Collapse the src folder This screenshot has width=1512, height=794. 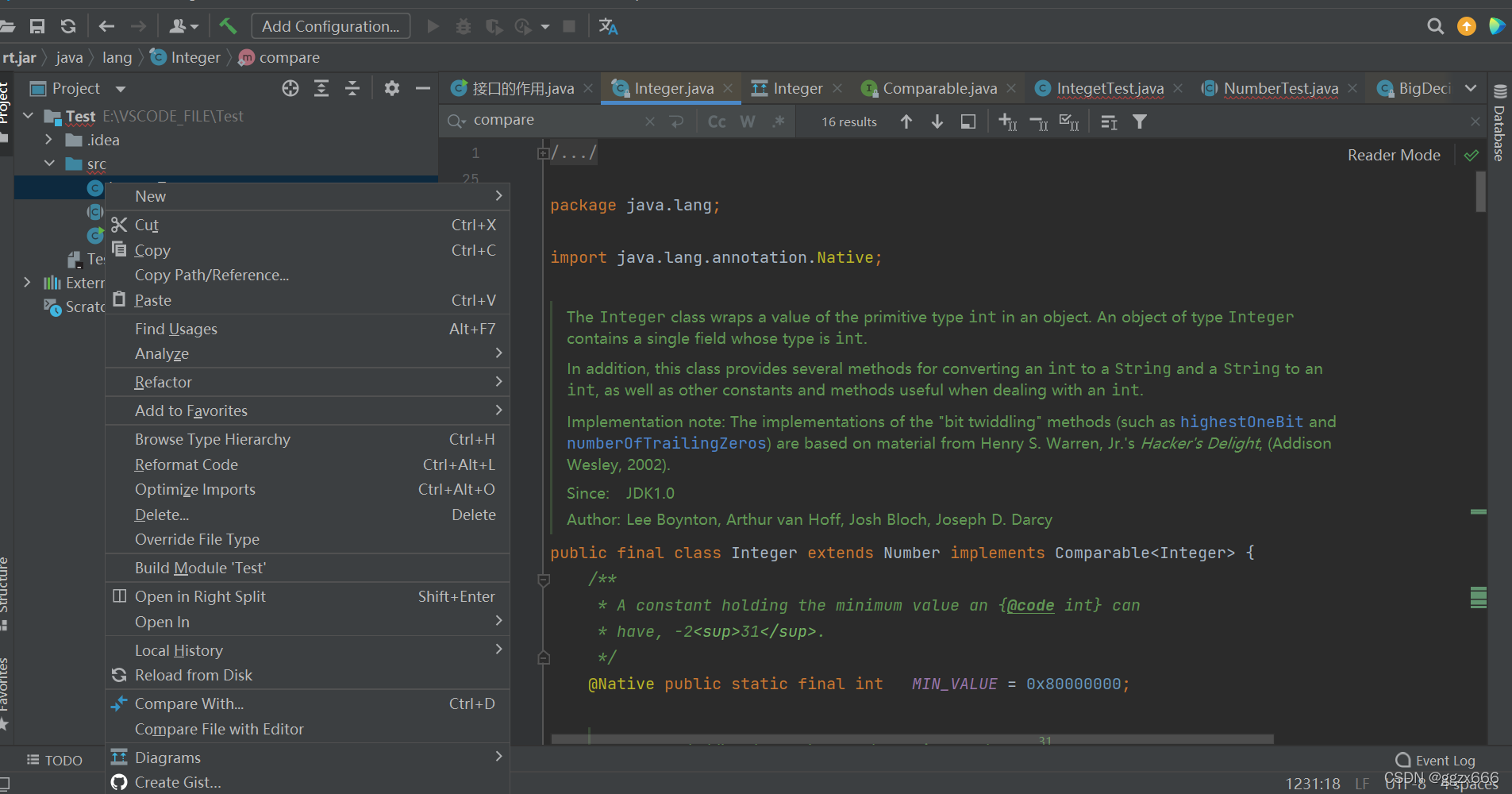(49, 164)
